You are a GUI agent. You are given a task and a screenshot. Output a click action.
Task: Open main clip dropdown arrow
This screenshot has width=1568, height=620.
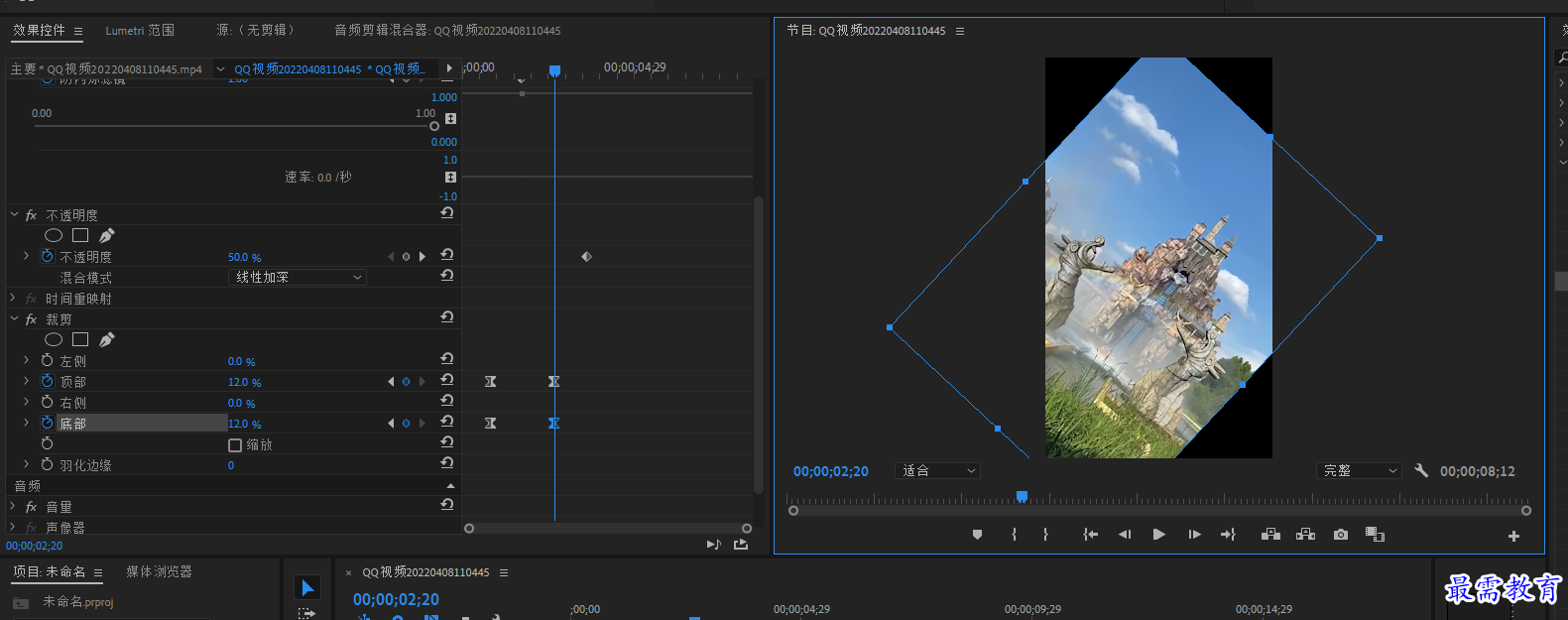[220, 69]
